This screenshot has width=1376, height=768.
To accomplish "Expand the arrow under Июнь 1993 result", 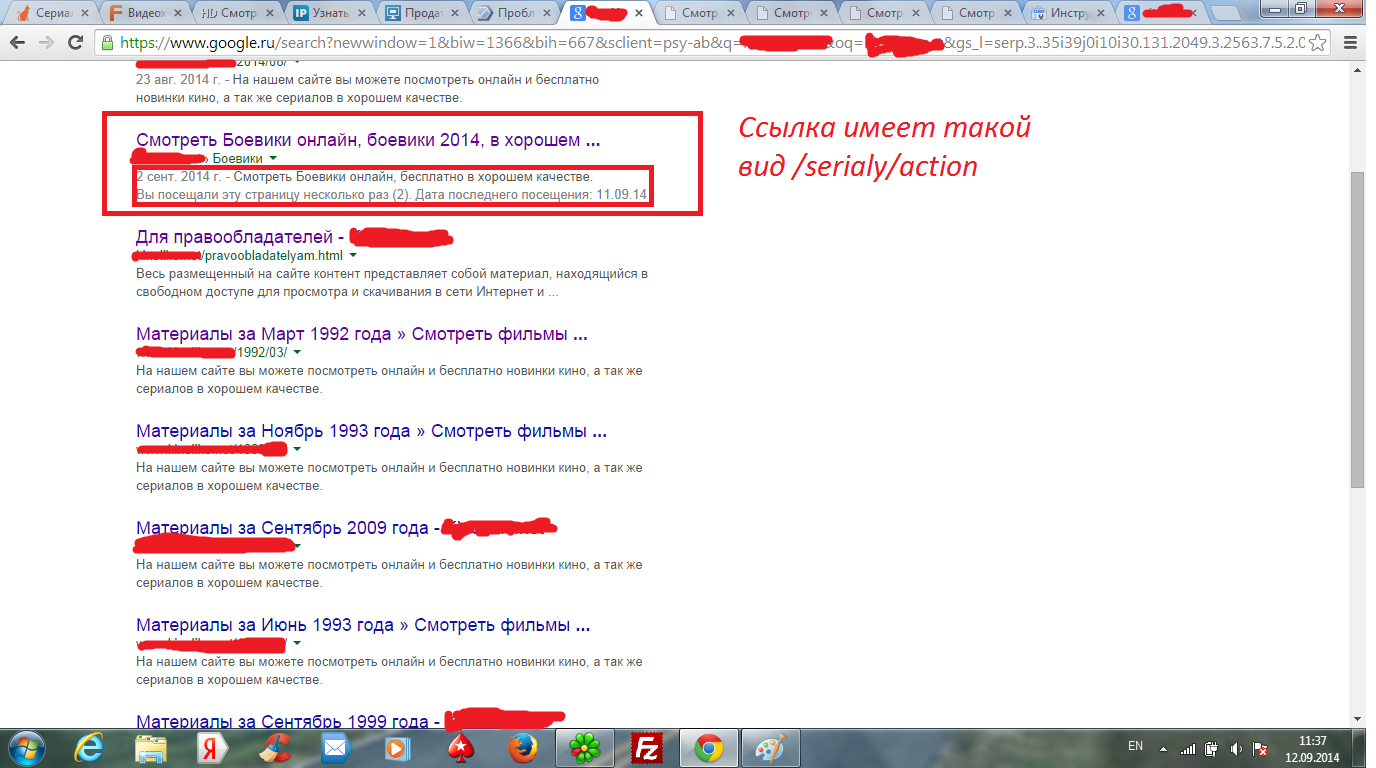I will tap(297, 644).
